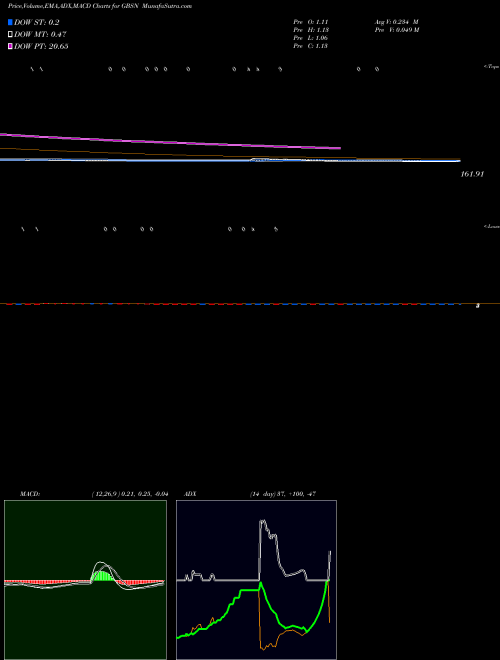Click the 'Pre V: 0.049 M' value
This screenshot has height=660, width=500.
click(x=397, y=29)
